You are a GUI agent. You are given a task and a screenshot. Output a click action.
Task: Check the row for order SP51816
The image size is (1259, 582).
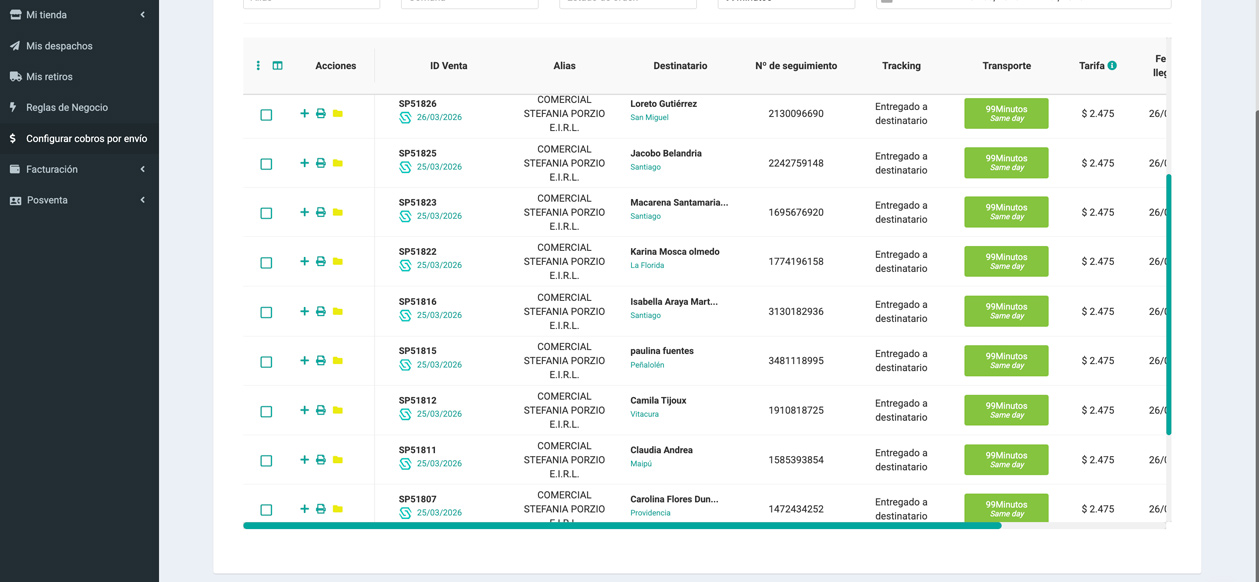[266, 312]
